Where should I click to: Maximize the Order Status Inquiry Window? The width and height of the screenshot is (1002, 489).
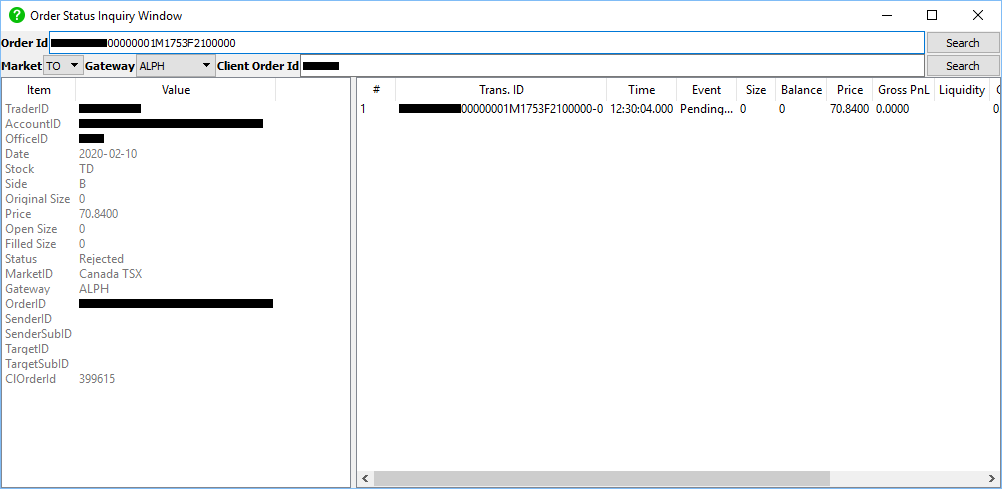tap(932, 16)
